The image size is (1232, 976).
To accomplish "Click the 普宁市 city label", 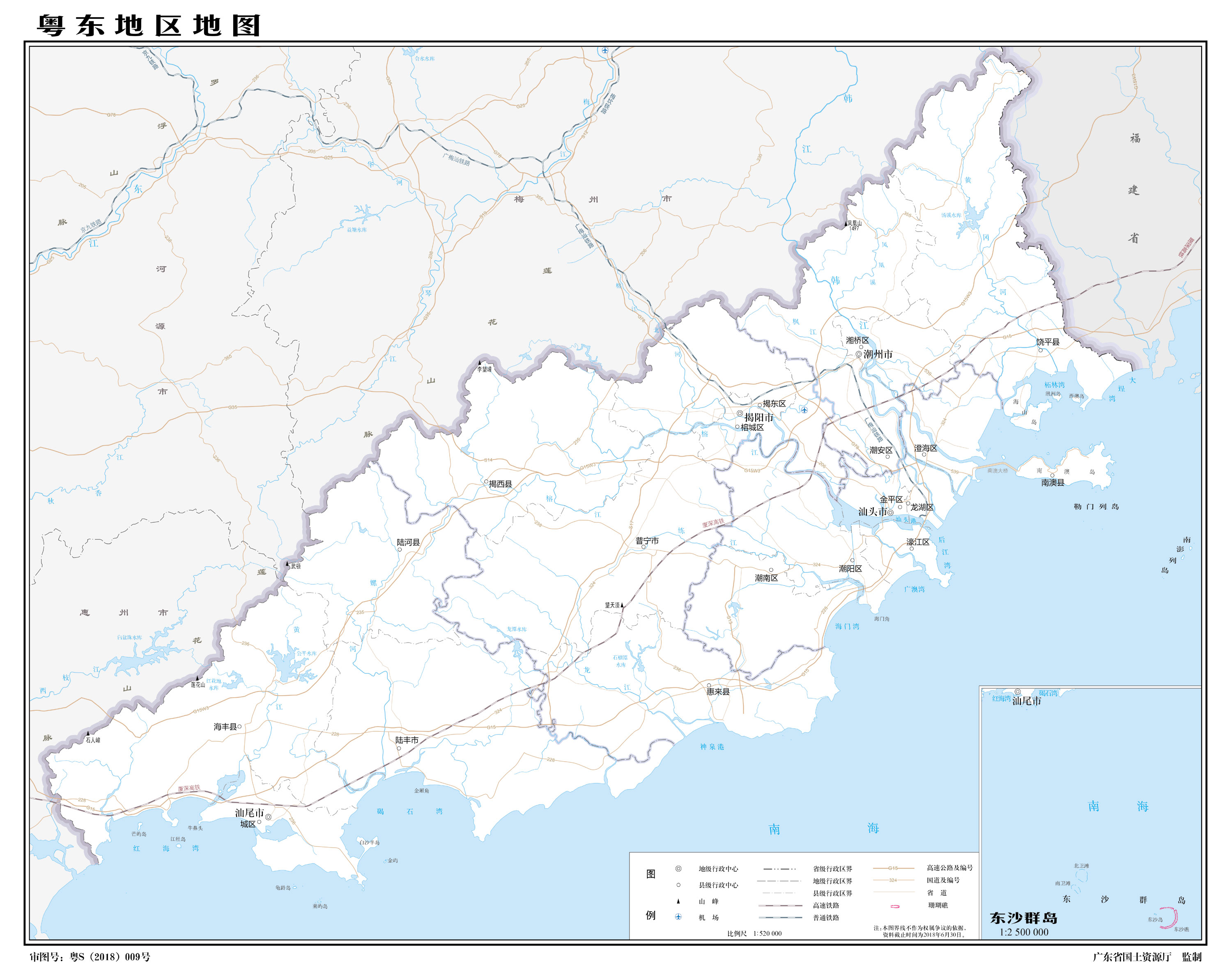I will tap(647, 541).
